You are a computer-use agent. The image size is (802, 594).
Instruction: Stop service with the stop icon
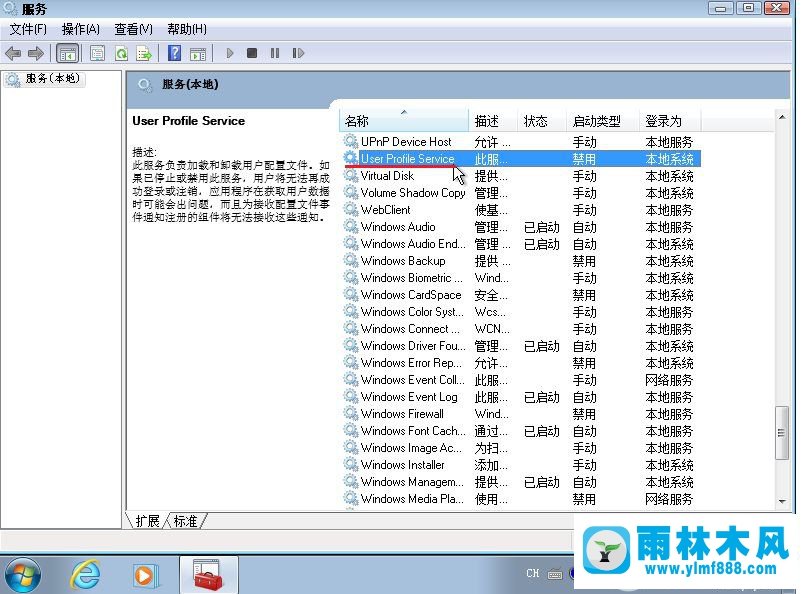pyautogui.click(x=252, y=53)
